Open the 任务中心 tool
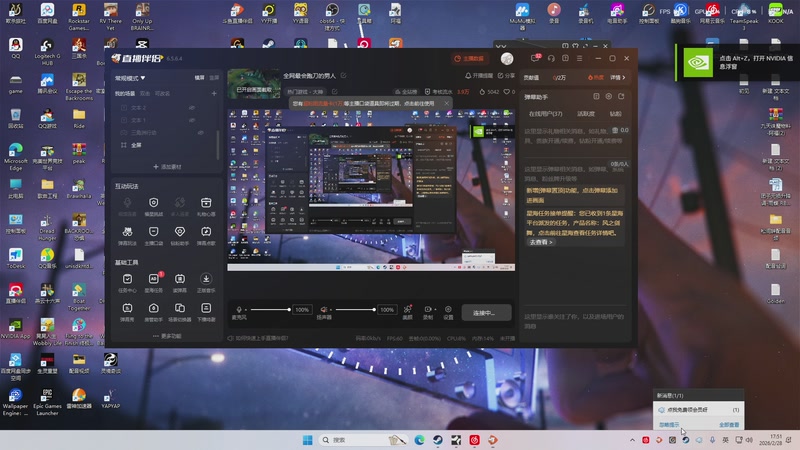The image size is (800, 450). [x=127, y=283]
